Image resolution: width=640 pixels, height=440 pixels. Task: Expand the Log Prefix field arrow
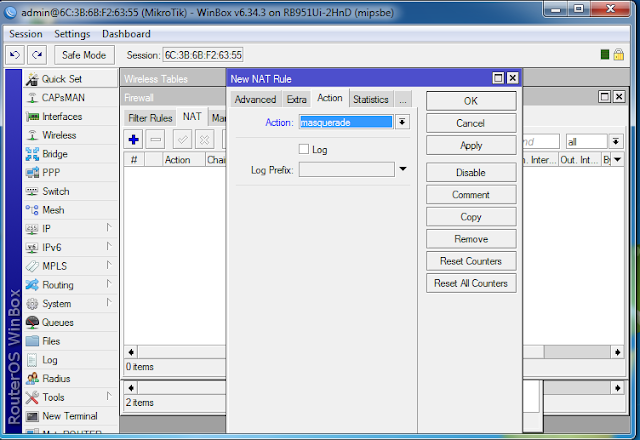tap(403, 169)
